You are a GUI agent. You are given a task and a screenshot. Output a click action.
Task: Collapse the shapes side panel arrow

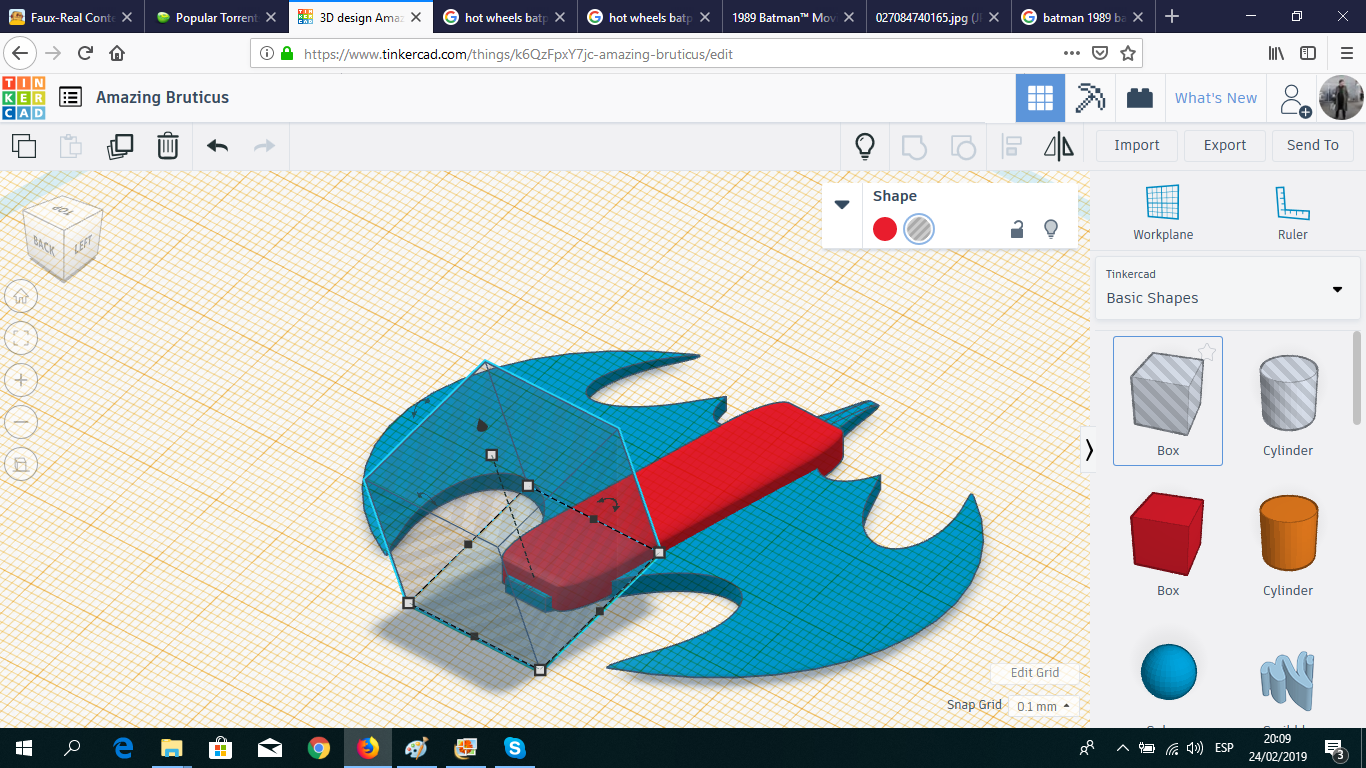tap(1089, 451)
